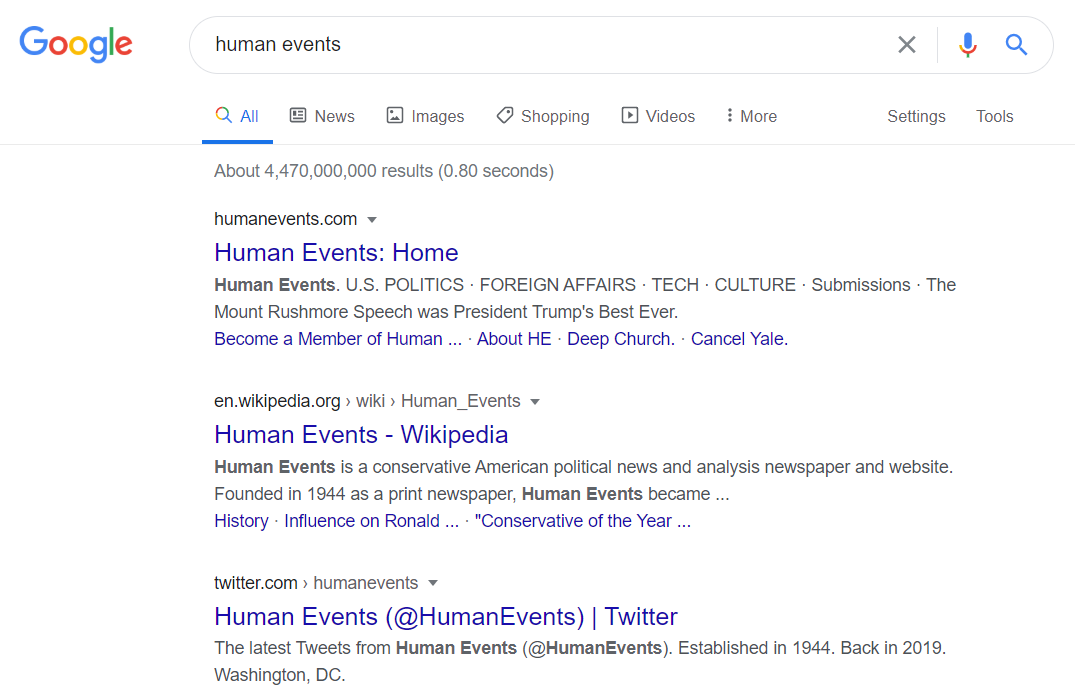Switch to the Shopping tab

[543, 116]
